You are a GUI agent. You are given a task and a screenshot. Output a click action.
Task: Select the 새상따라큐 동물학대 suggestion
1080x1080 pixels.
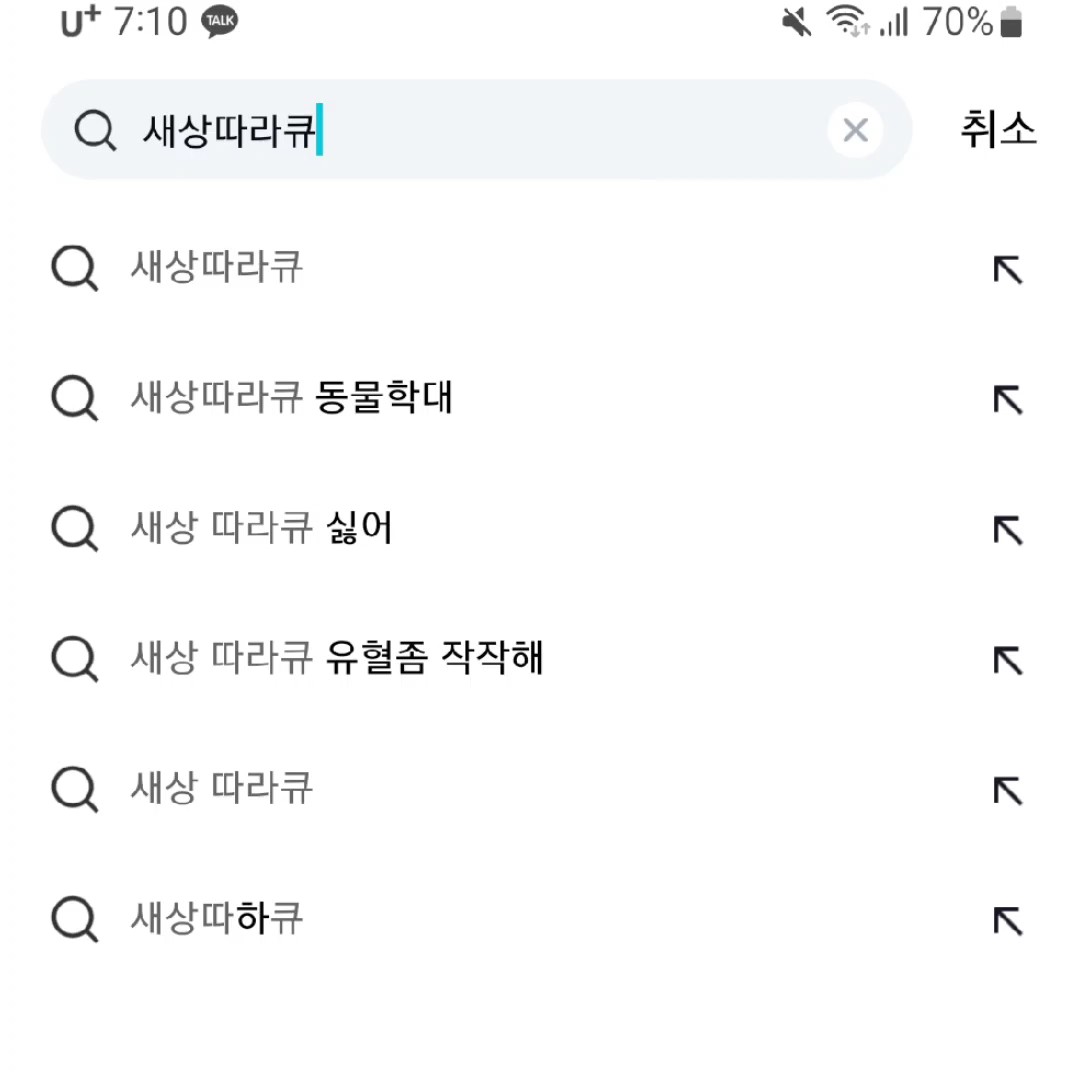[x=292, y=398]
